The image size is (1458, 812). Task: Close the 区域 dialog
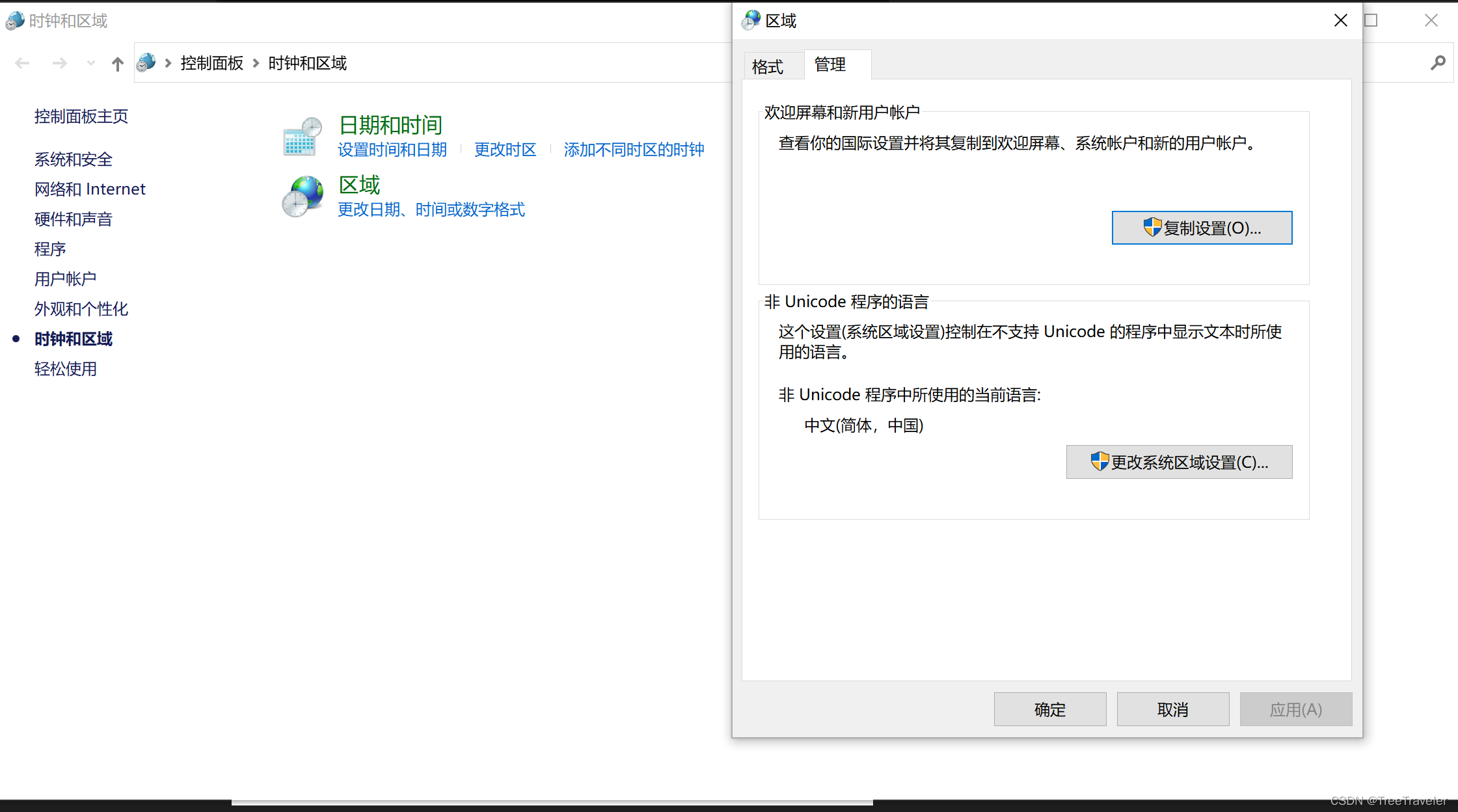1340,21
